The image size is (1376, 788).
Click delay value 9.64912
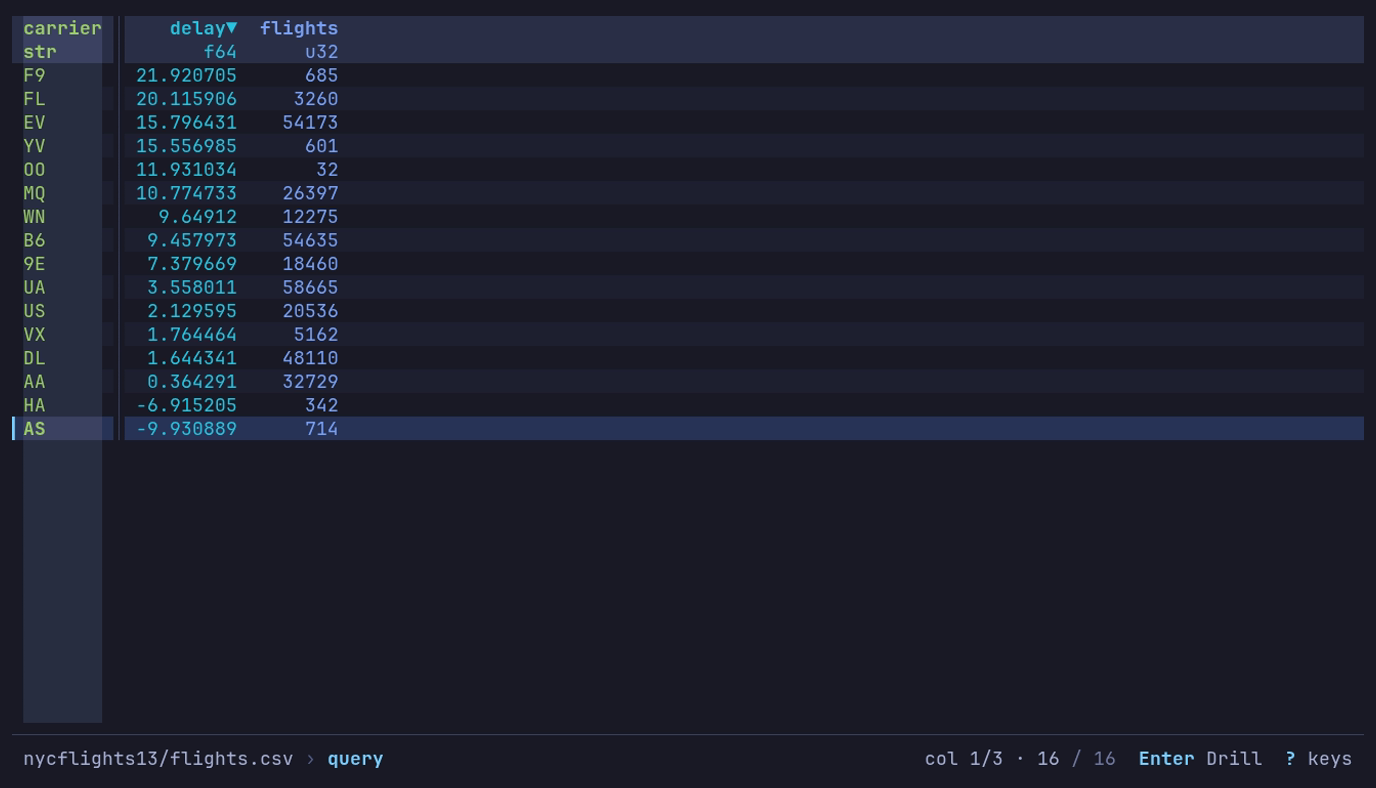198,217
